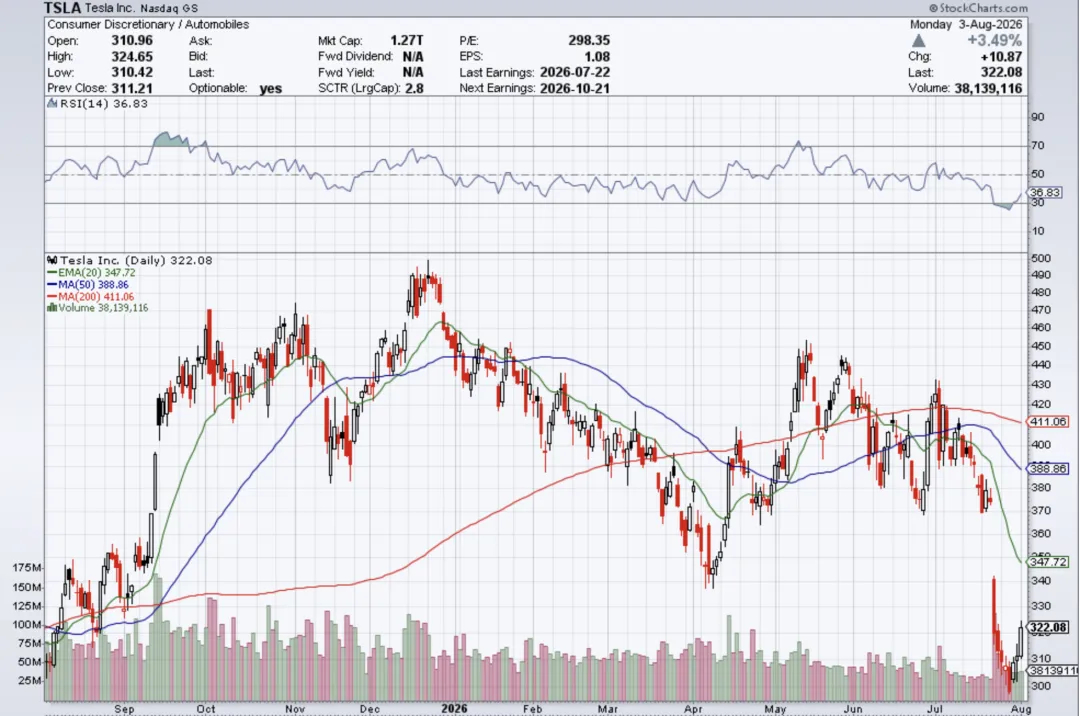The image size is (1080, 716).
Task: Click the May month label on time axis
Action: pyautogui.click(x=776, y=708)
